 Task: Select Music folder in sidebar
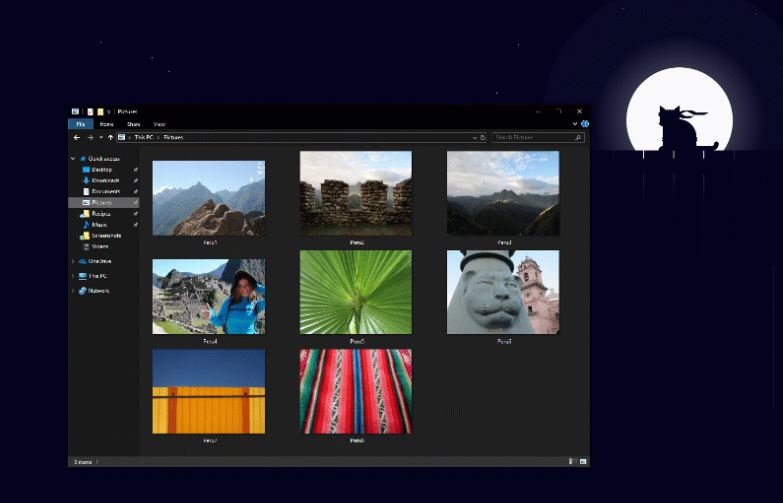[99, 225]
